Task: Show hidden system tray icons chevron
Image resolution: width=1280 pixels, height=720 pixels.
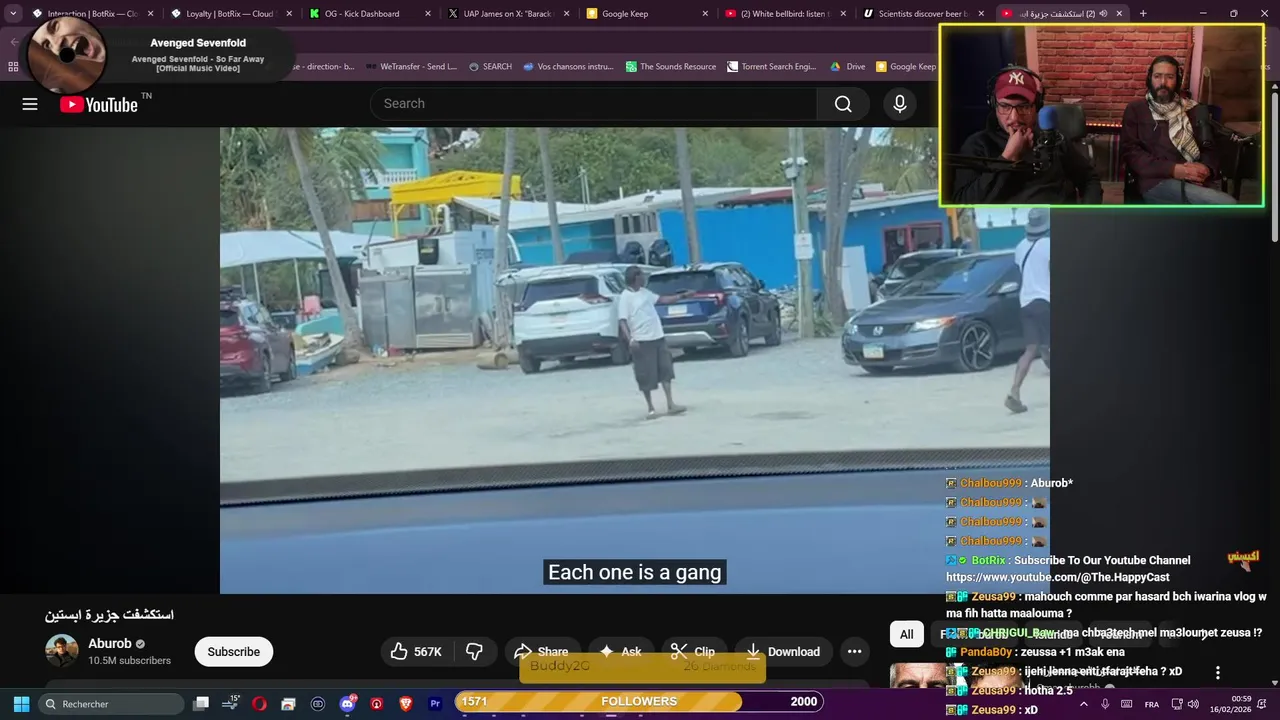Action: coord(1084,704)
